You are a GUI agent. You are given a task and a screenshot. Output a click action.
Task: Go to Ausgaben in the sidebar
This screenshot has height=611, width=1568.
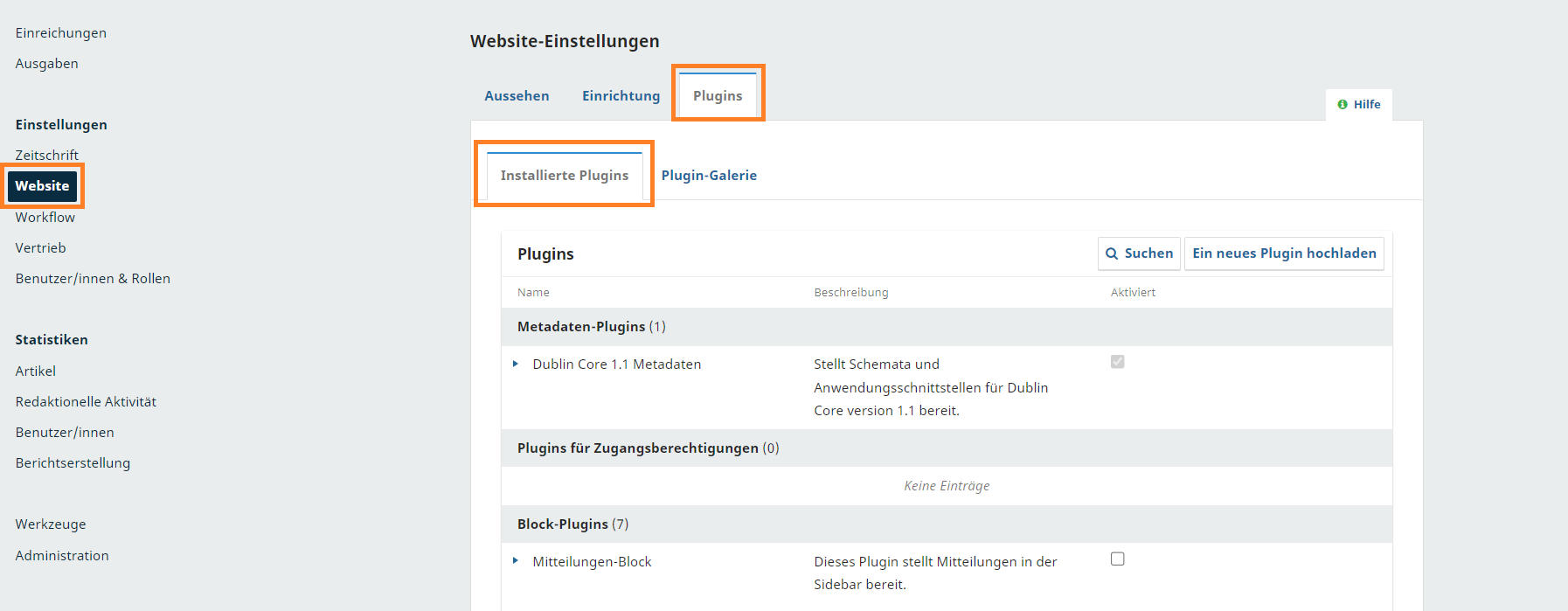click(46, 64)
